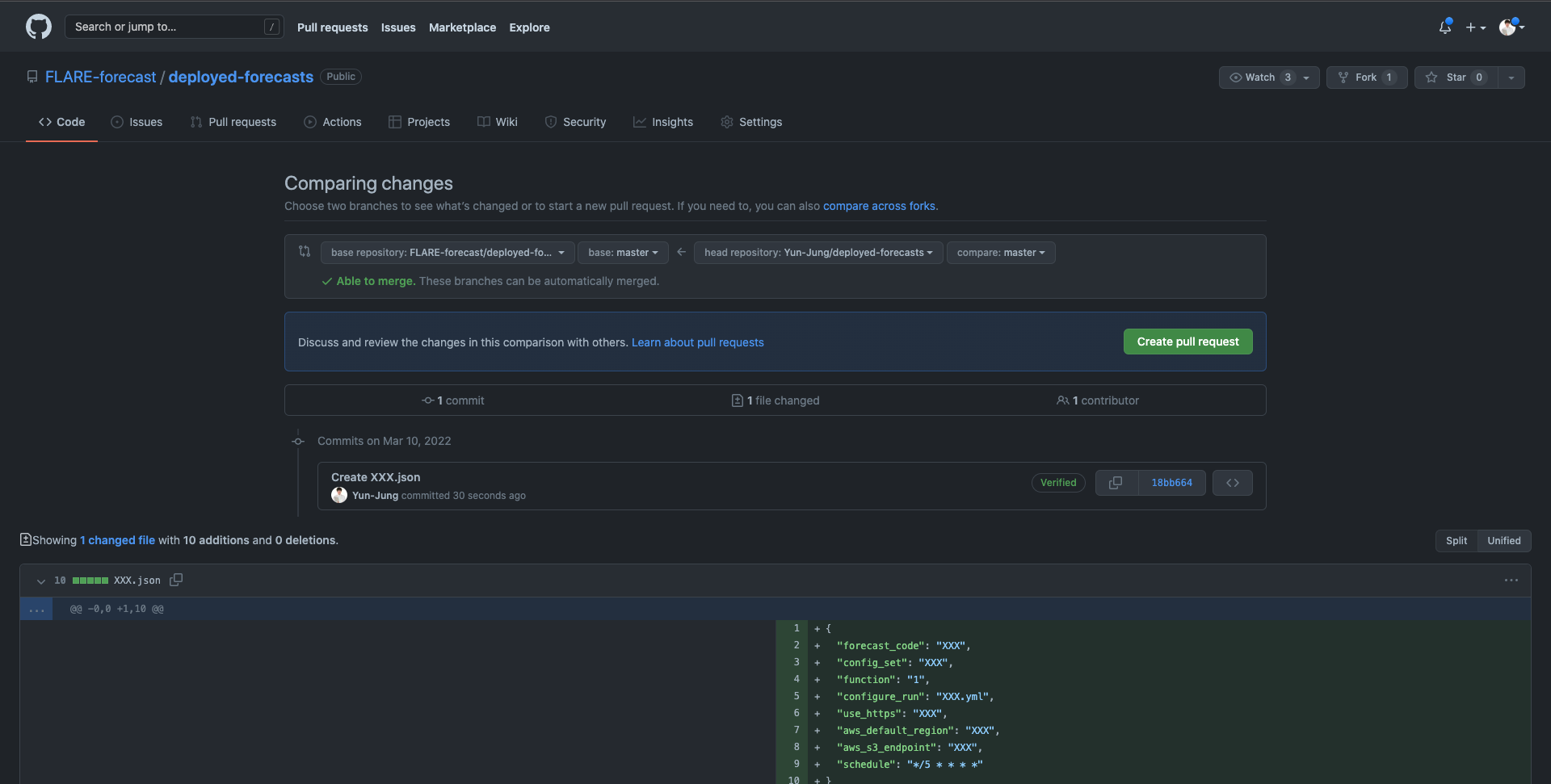The image size is (1551, 784).
Task: Collapse the XXX.json diff
Action: pos(41,581)
